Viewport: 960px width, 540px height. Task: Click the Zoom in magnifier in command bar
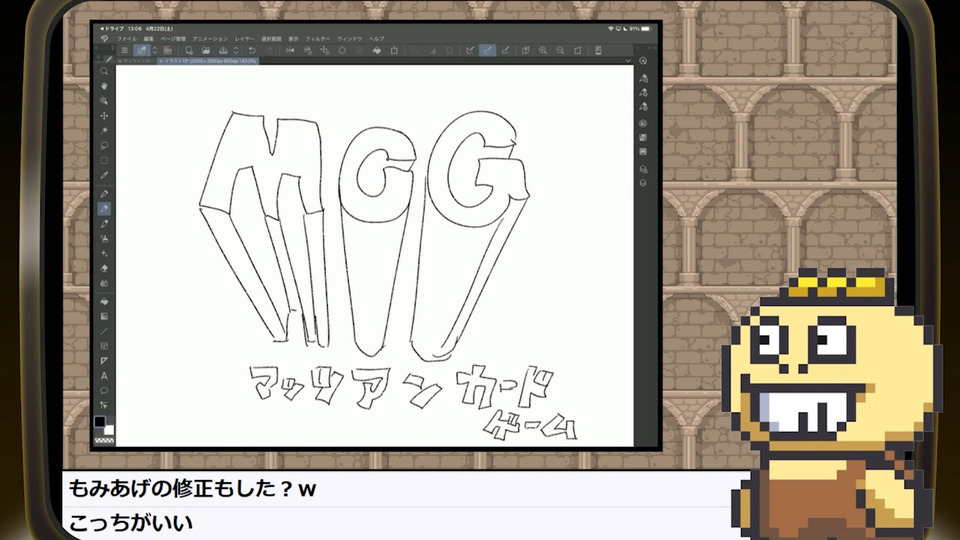point(542,51)
